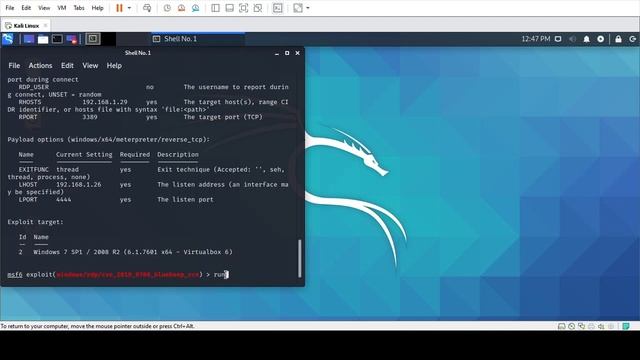The height and width of the screenshot is (360, 640).
Task: Click the EXITFUNC 'thread' setting
Action: [67, 169]
